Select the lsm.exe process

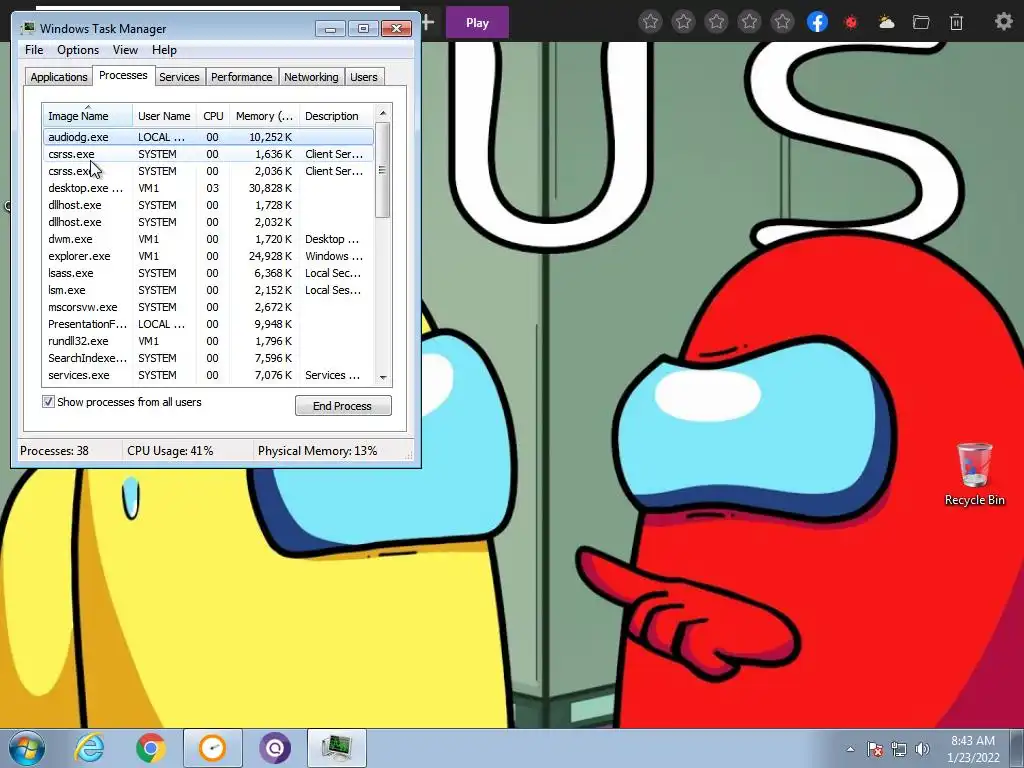point(208,290)
